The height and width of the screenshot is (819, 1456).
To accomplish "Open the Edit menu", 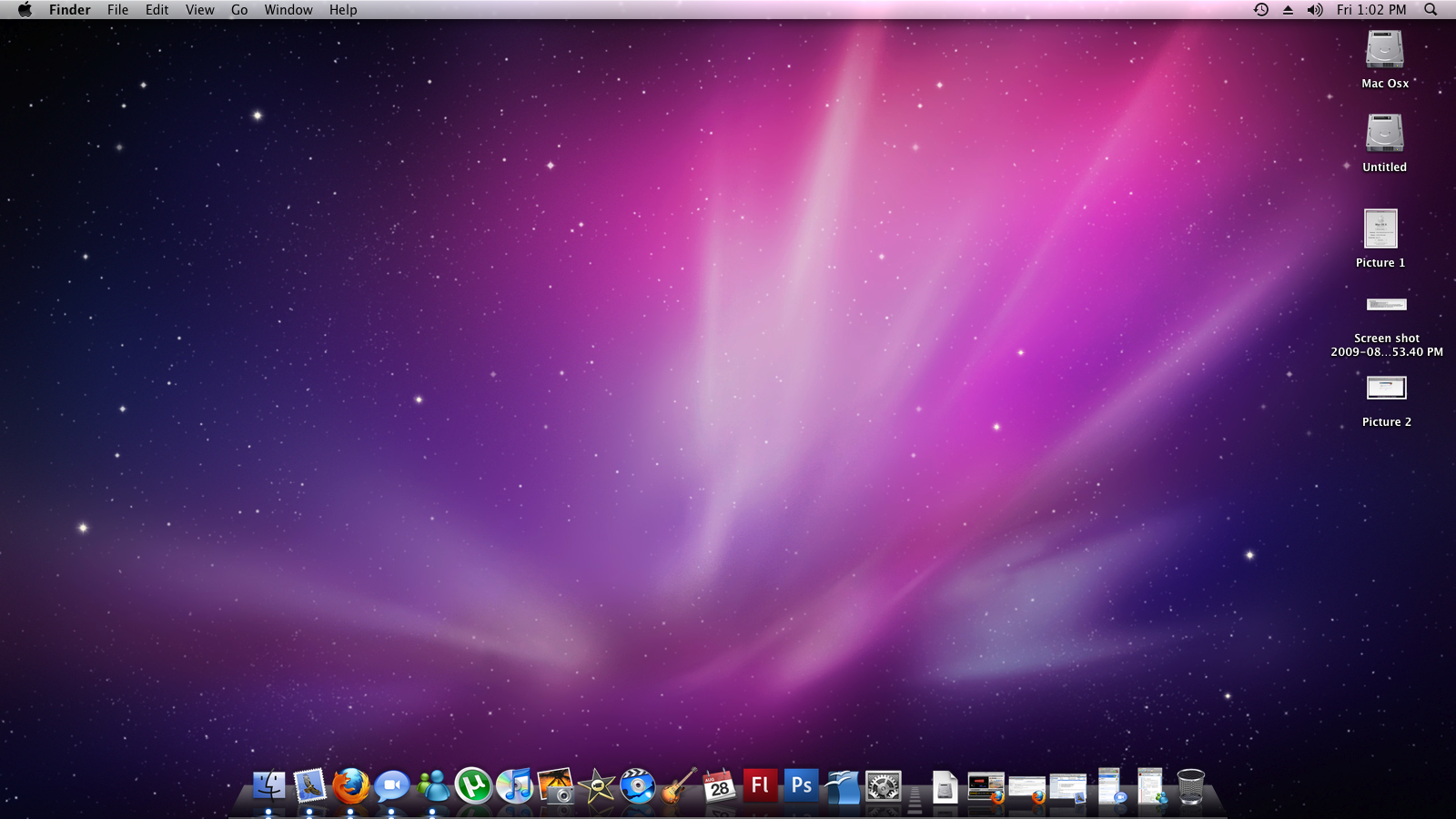I will pos(157,9).
